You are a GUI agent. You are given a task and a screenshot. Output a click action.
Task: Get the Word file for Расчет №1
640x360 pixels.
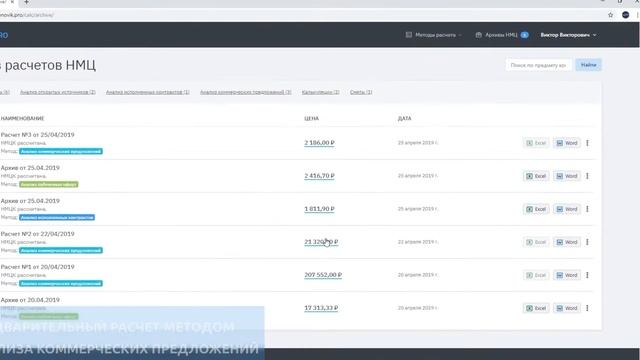tap(567, 275)
